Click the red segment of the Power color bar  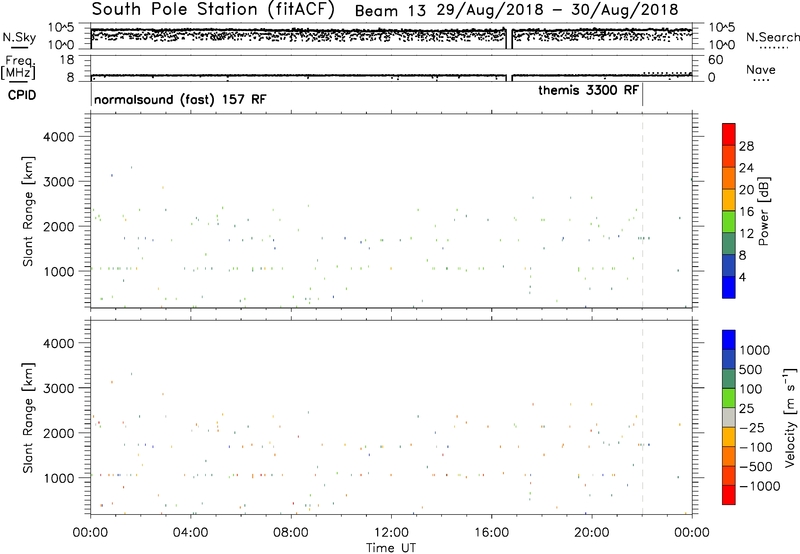729,135
